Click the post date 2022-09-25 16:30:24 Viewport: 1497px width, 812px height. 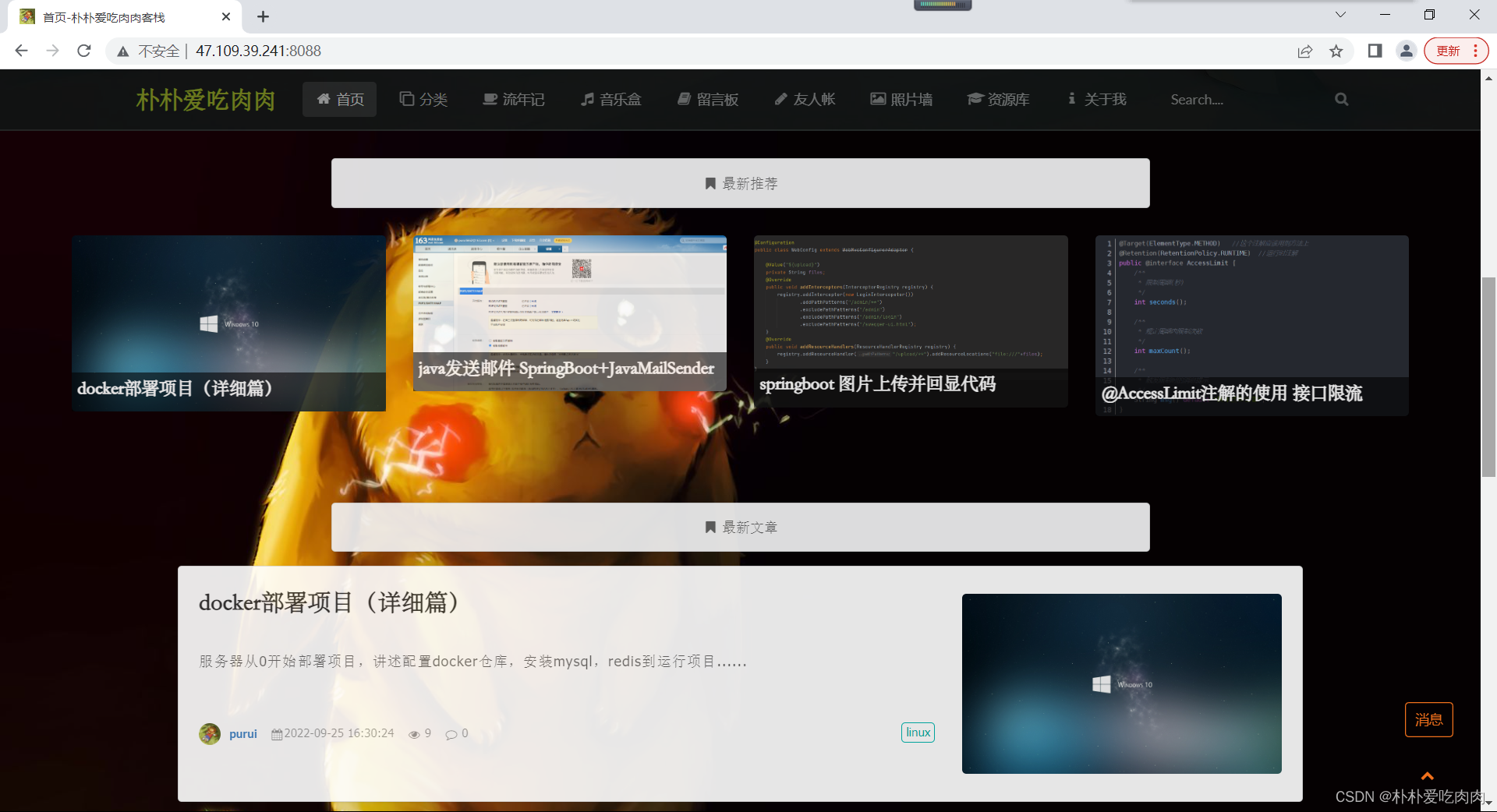339,733
